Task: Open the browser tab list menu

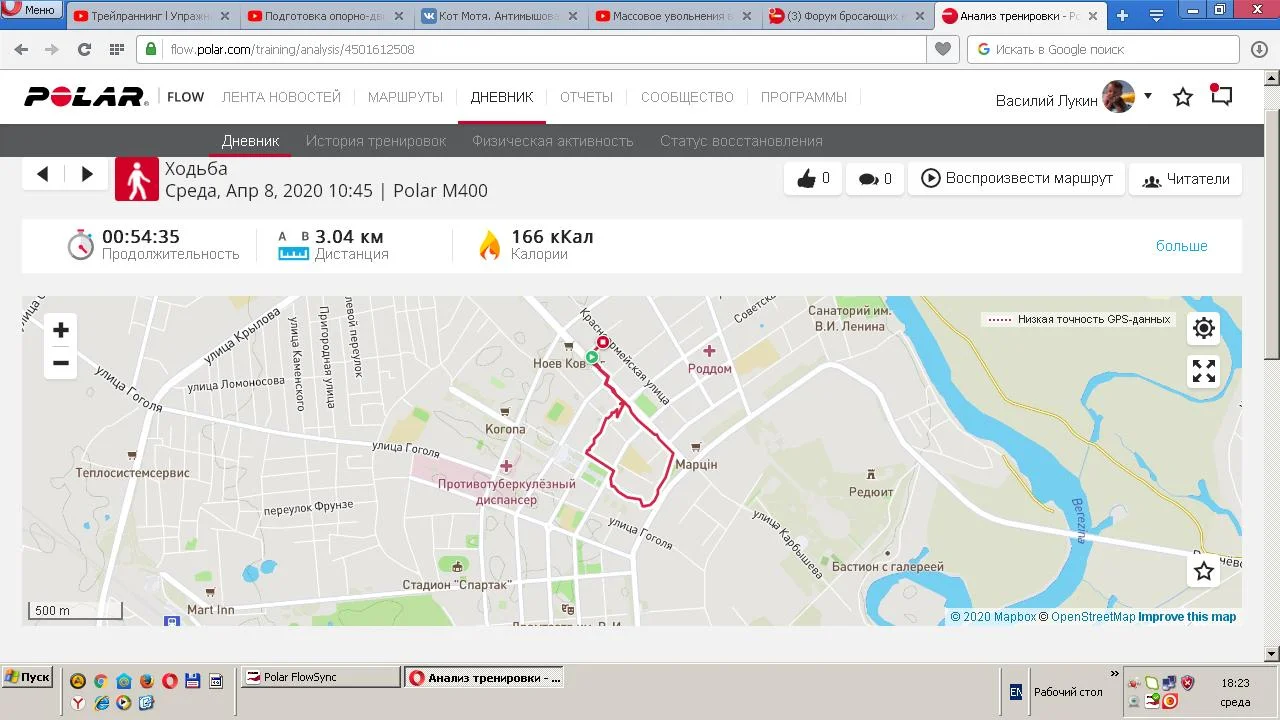Action: tap(1156, 15)
